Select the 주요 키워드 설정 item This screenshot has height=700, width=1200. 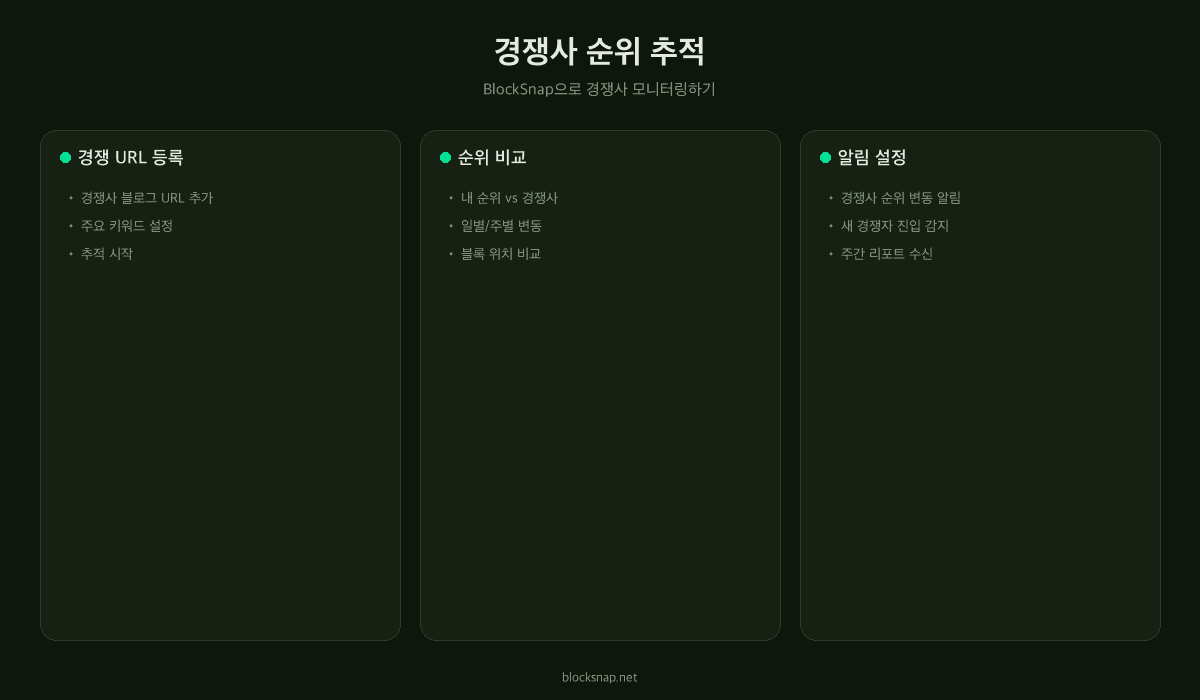(x=127, y=226)
